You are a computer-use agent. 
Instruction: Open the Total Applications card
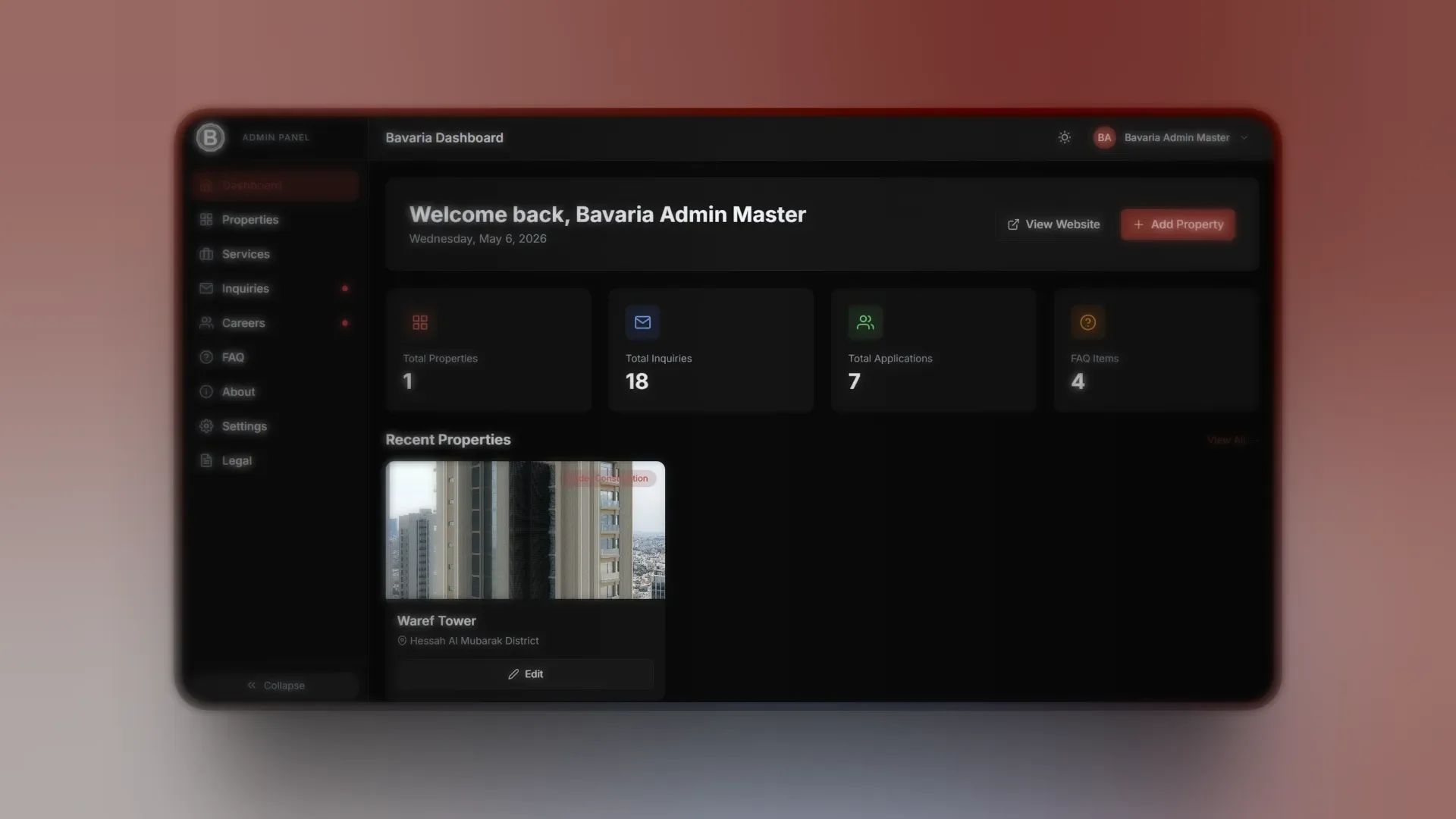click(934, 350)
